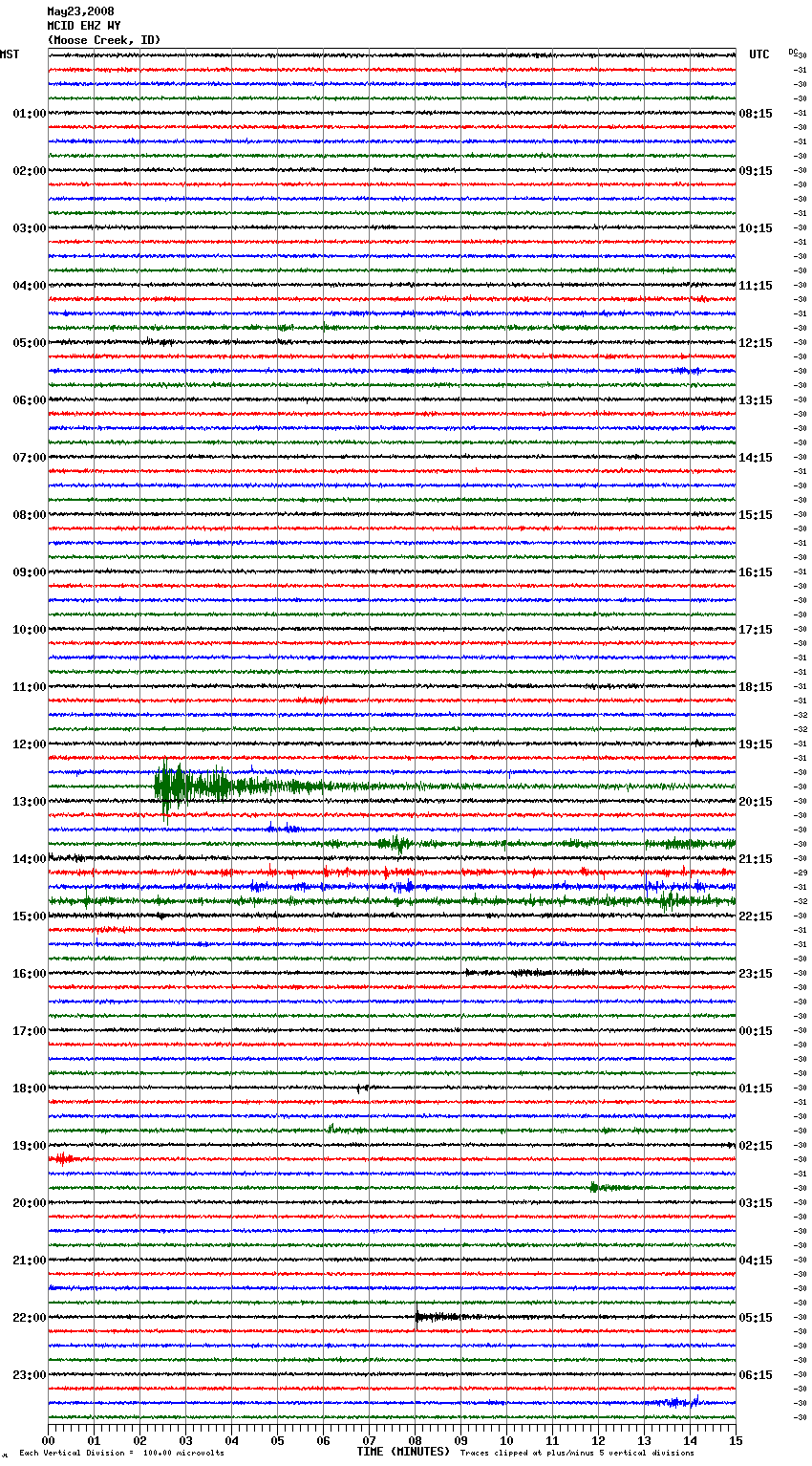Click the 15 minute axis tick label
812x1466 pixels.
tap(735, 1440)
